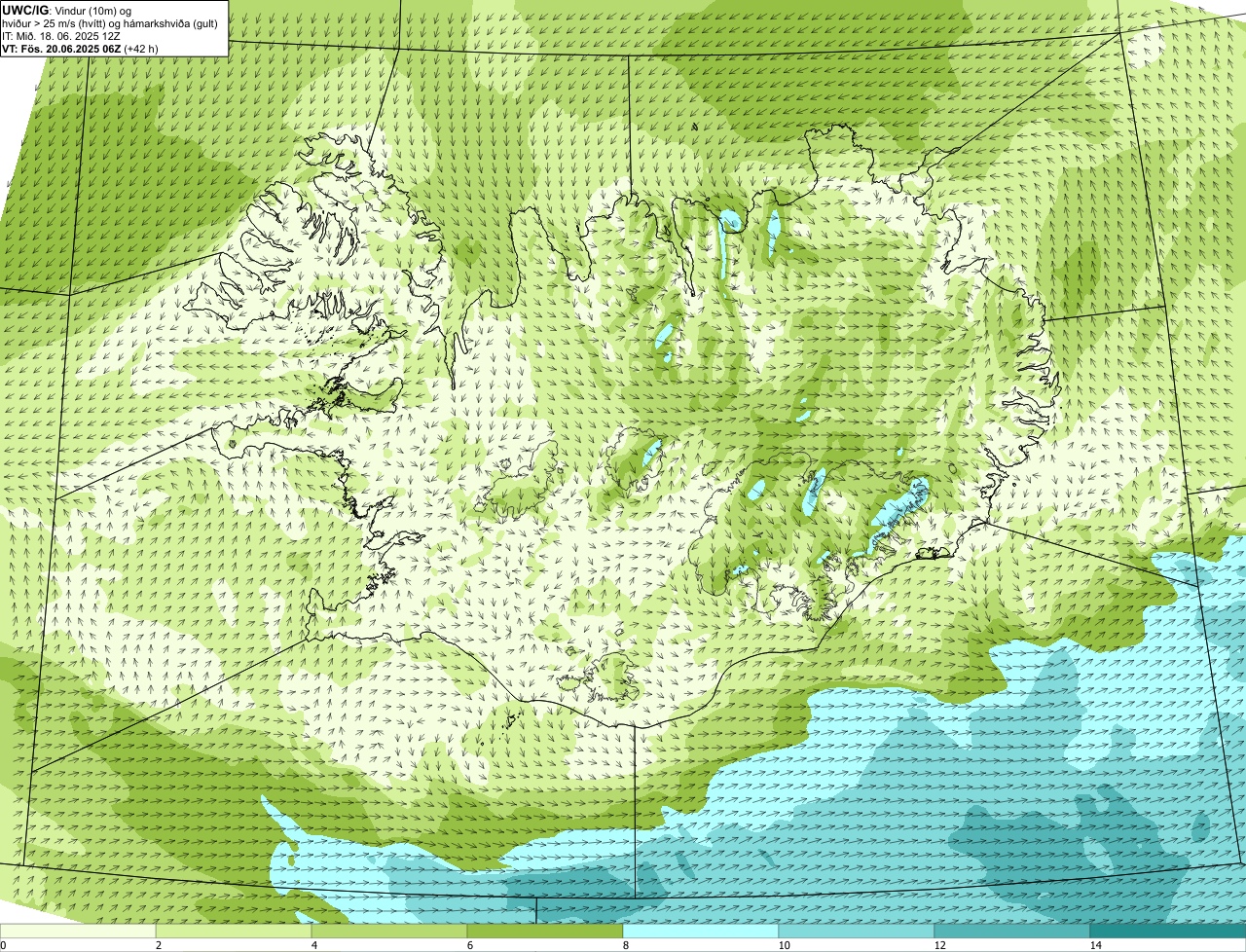1246x952 pixels.
Task: Click the initial time 'IT: Mið. 18. 06. 2025 12Z'
Action: click(61, 36)
